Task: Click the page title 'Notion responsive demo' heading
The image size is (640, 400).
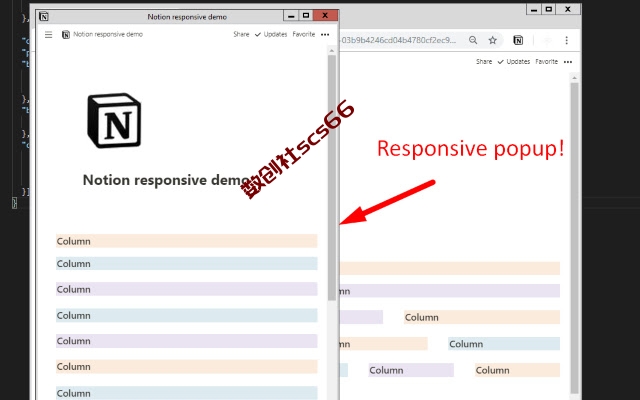Action: click(x=166, y=180)
